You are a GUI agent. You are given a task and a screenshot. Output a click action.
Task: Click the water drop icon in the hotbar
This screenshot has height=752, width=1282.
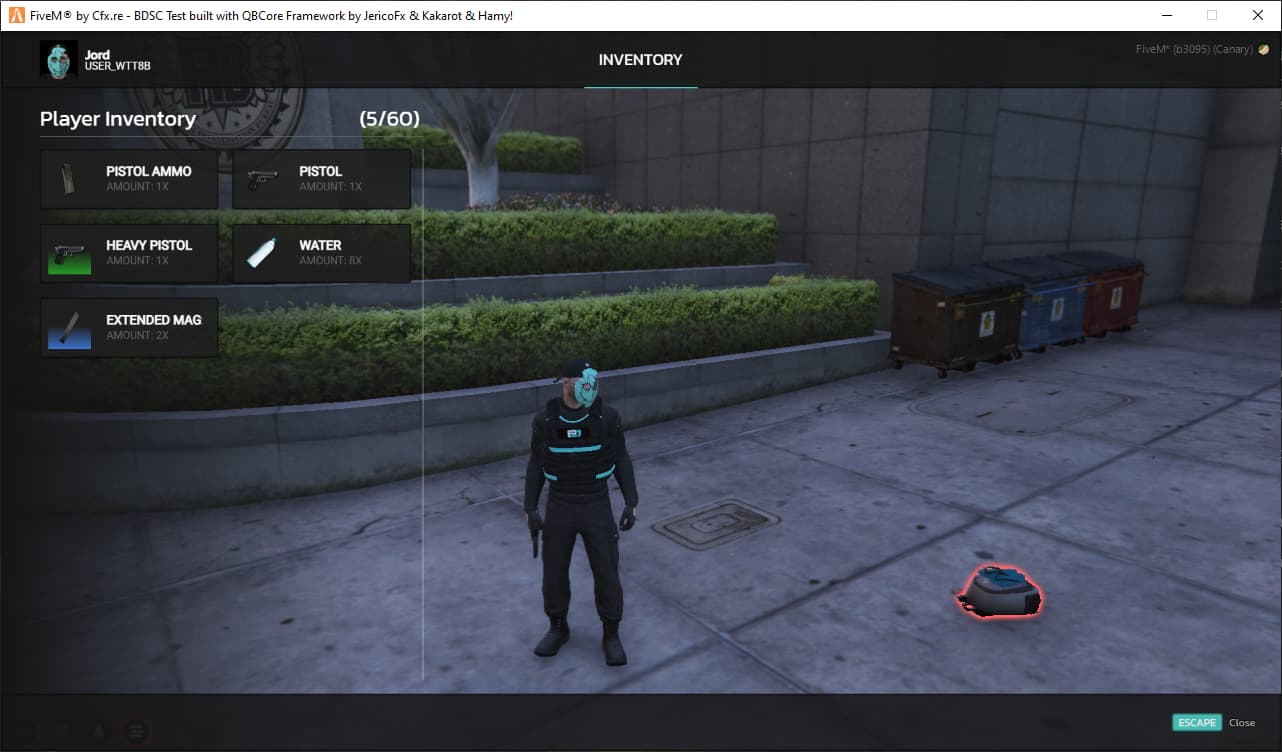(98, 731)
